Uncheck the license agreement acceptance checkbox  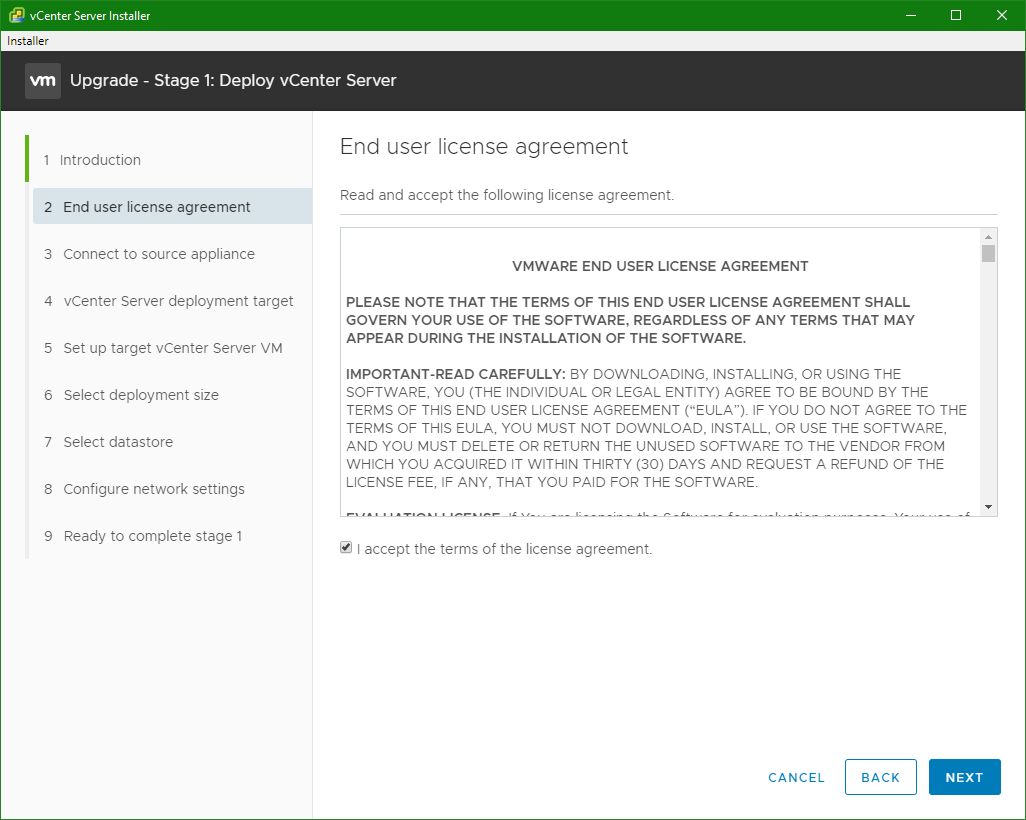pyautogui.click(x=346, y=547)
